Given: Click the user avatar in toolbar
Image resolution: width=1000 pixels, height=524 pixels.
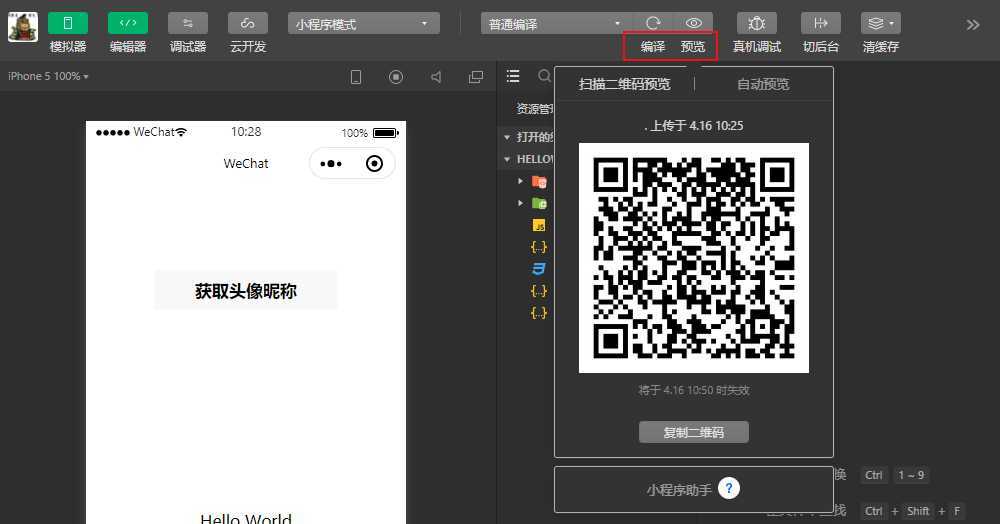Looking at the screenshot, I should (23, 27).
